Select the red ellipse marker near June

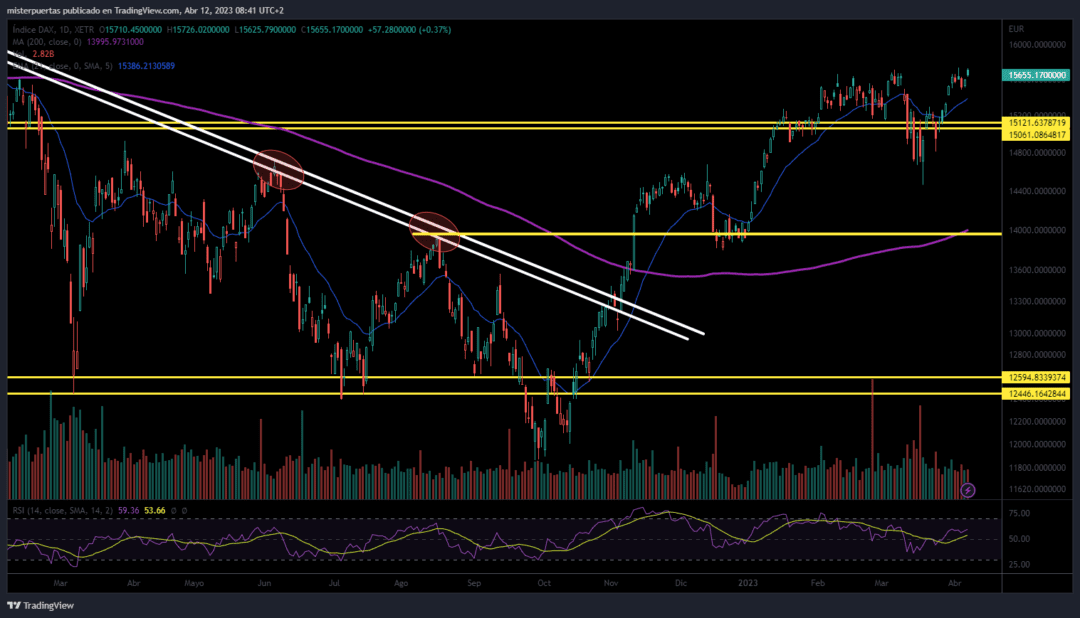click(x=278, y=170)
